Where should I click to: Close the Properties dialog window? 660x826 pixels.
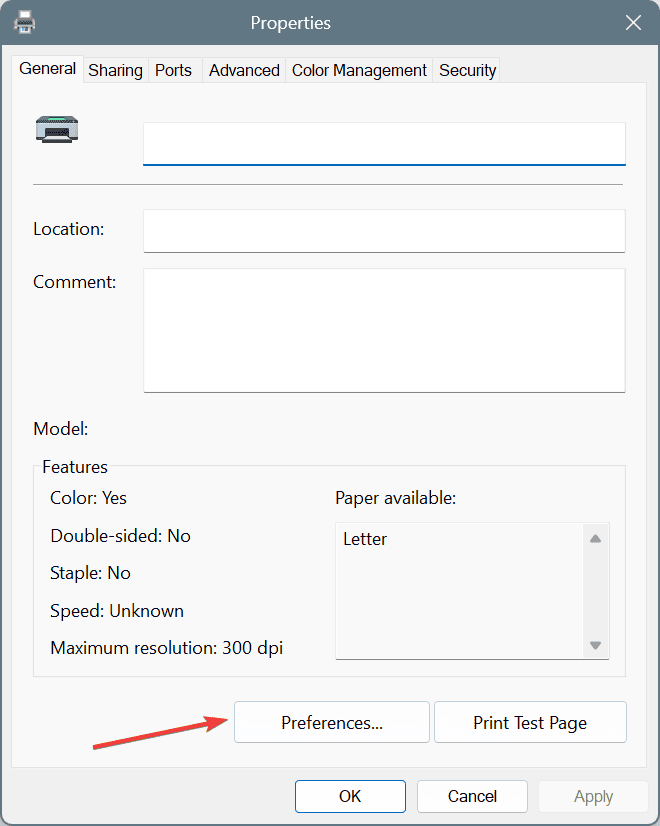coord(633,23)
